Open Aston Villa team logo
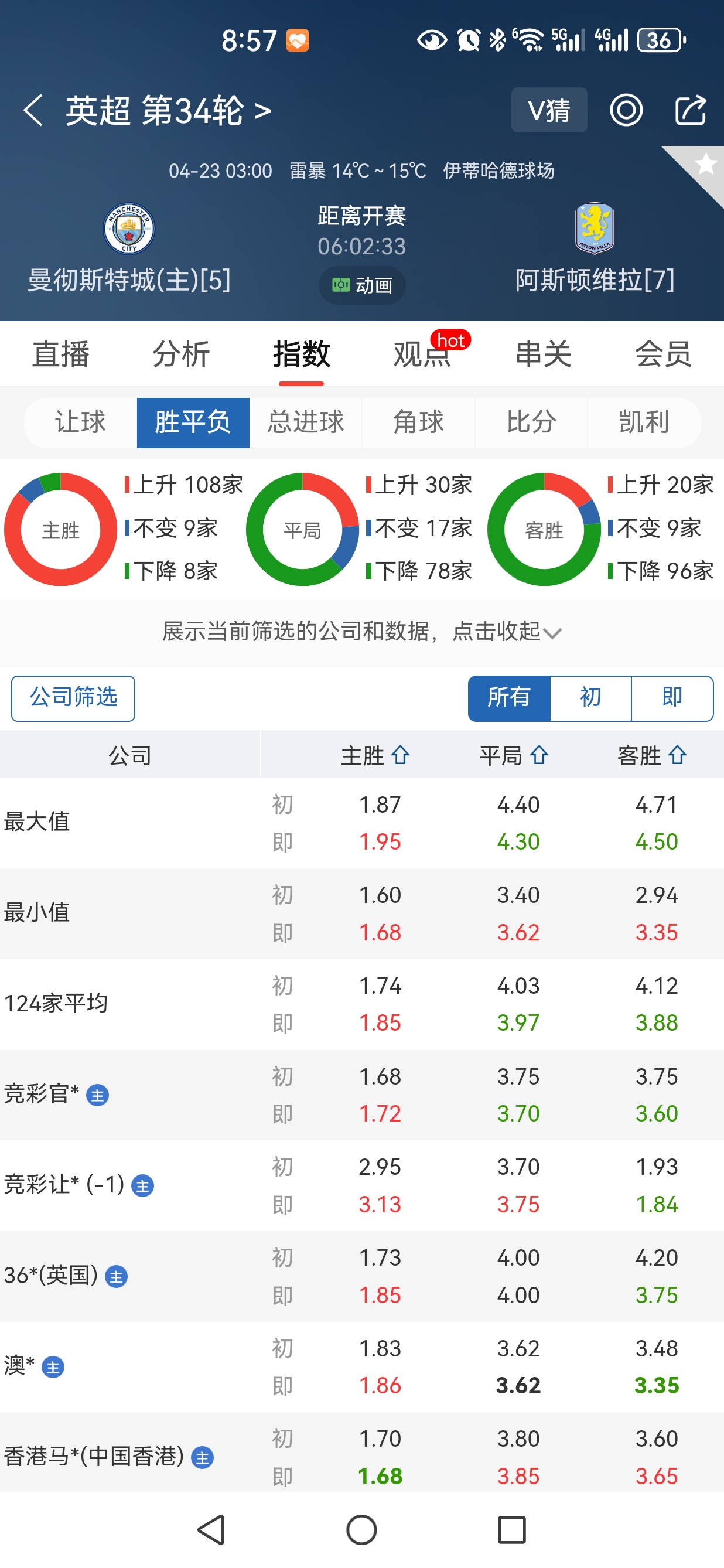This screenshot has height=1568, width=724. [595, 229]
